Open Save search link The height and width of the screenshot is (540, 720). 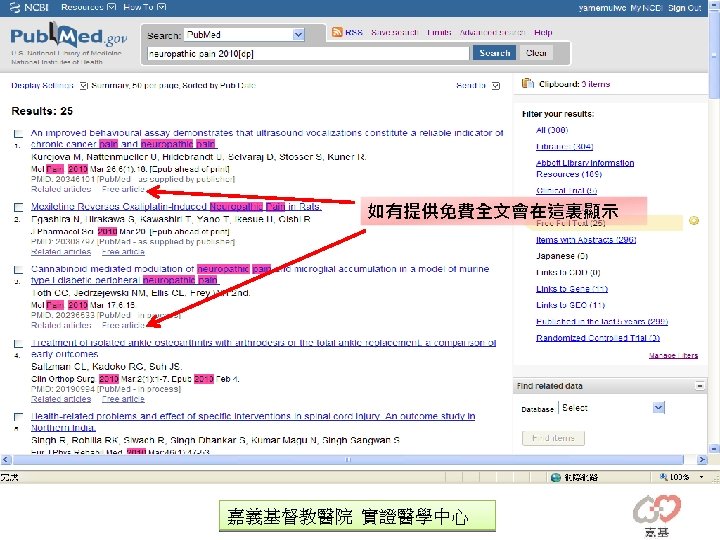pos(394,33)
